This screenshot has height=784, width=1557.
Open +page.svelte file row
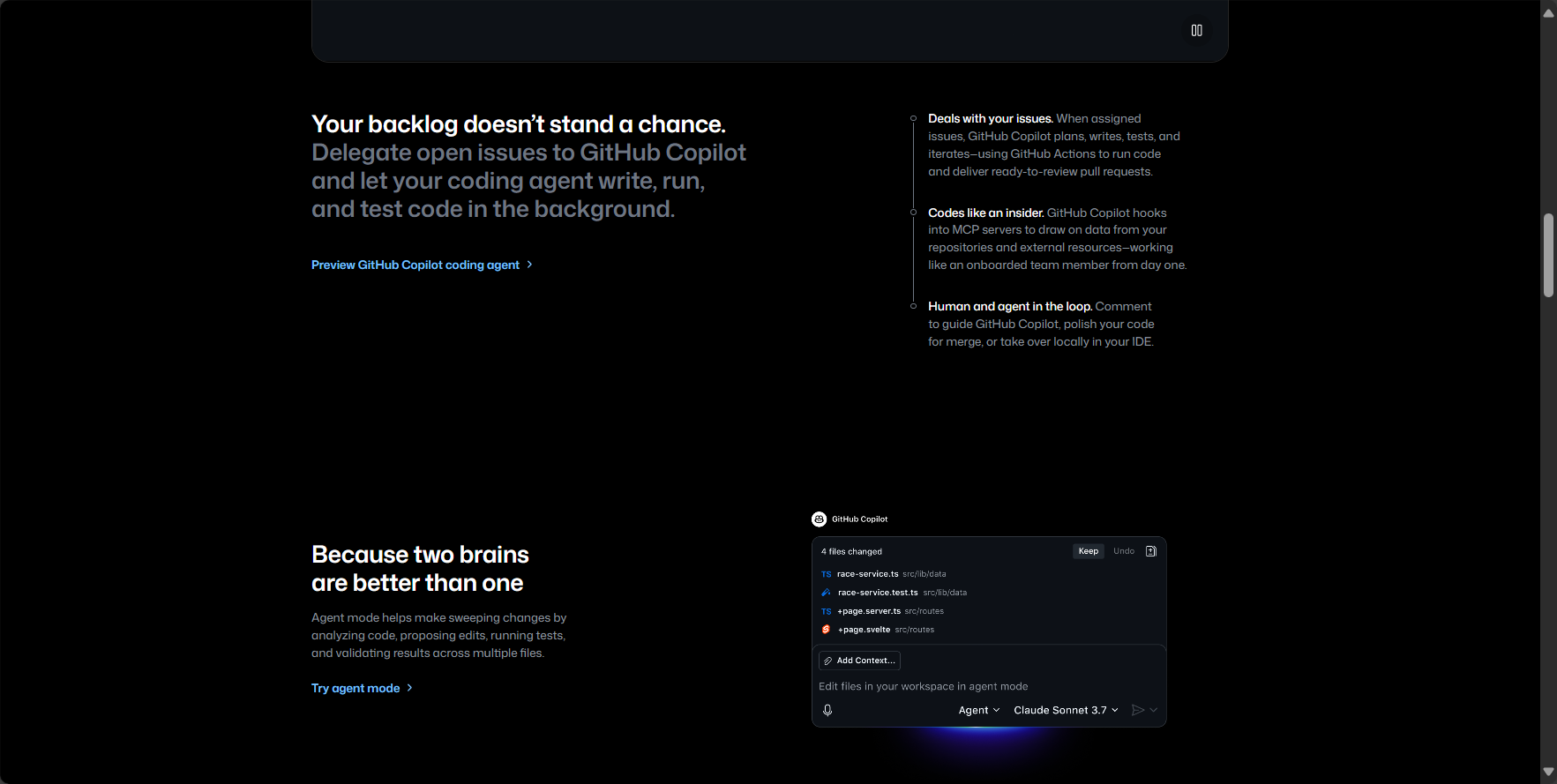click(988, 630)
